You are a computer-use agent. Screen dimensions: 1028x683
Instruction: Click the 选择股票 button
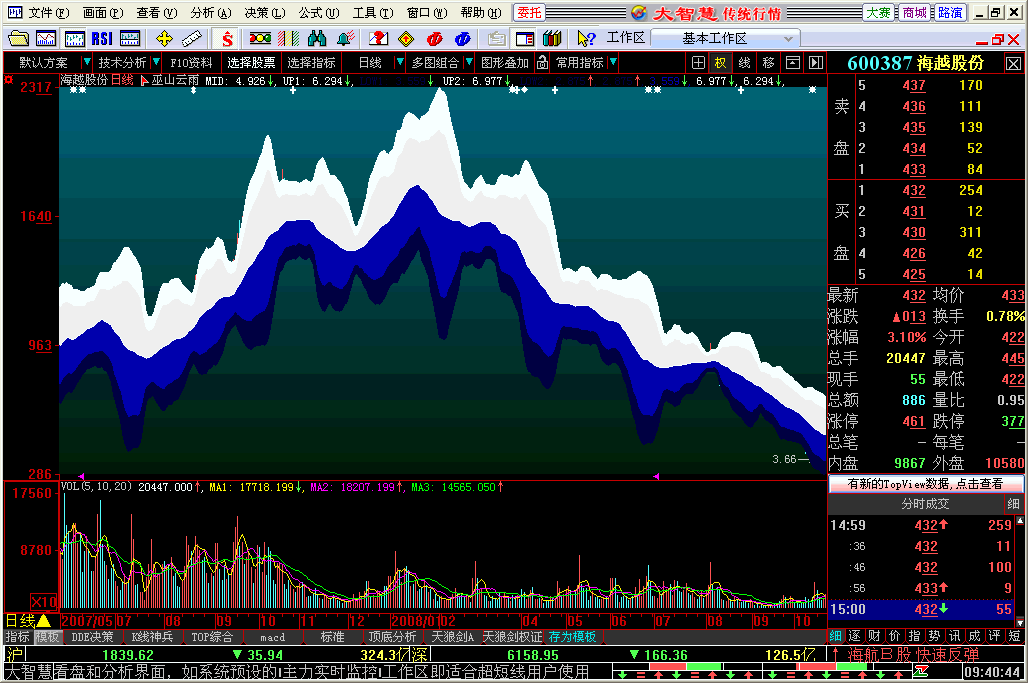pyautogui.click(x=251, y=62)
